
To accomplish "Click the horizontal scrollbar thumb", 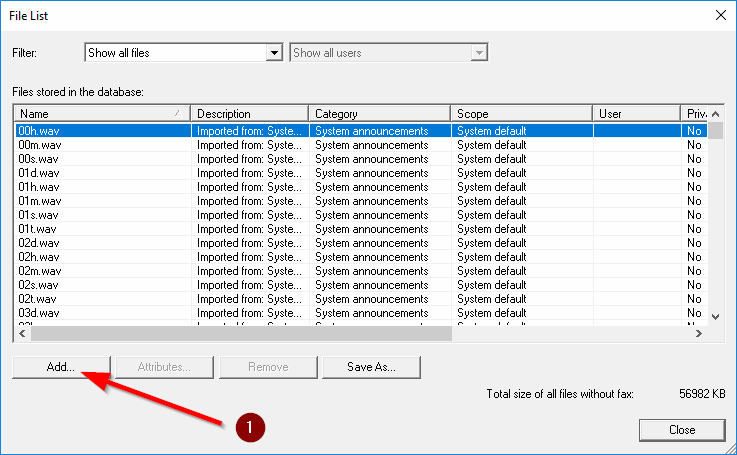I will (x=241, y=333).
